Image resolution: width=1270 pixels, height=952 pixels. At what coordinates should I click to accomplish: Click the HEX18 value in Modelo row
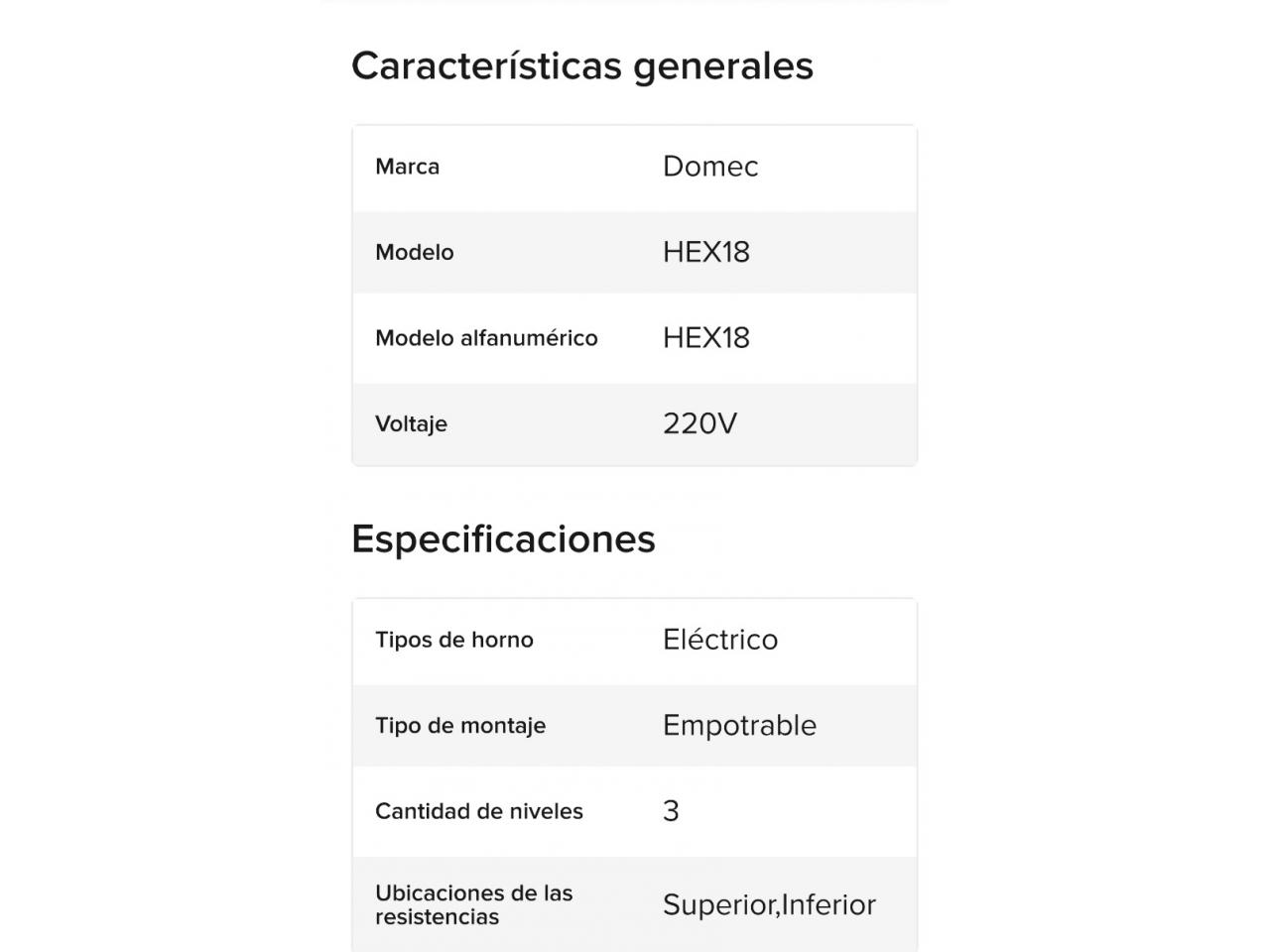(x=706, y=252)
